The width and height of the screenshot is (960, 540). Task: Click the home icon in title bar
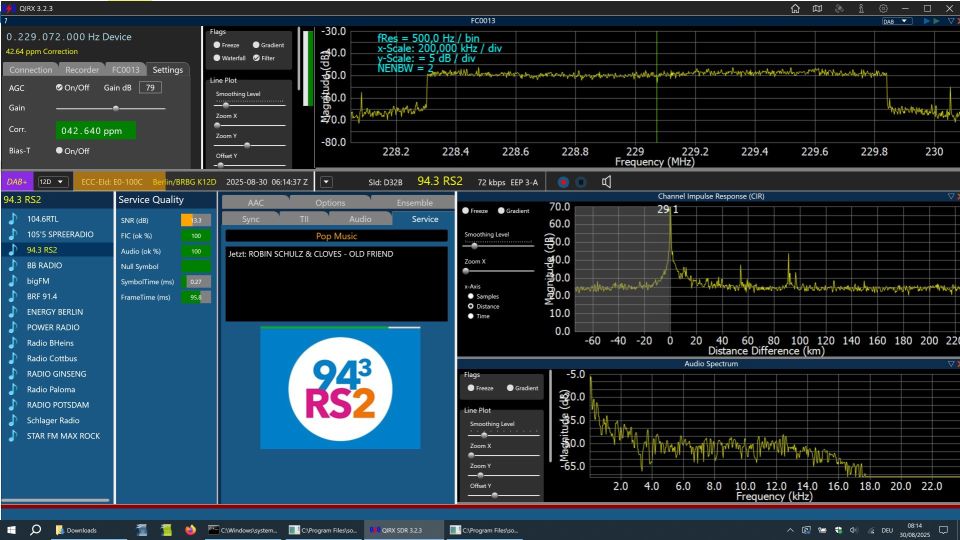point(795,8)
